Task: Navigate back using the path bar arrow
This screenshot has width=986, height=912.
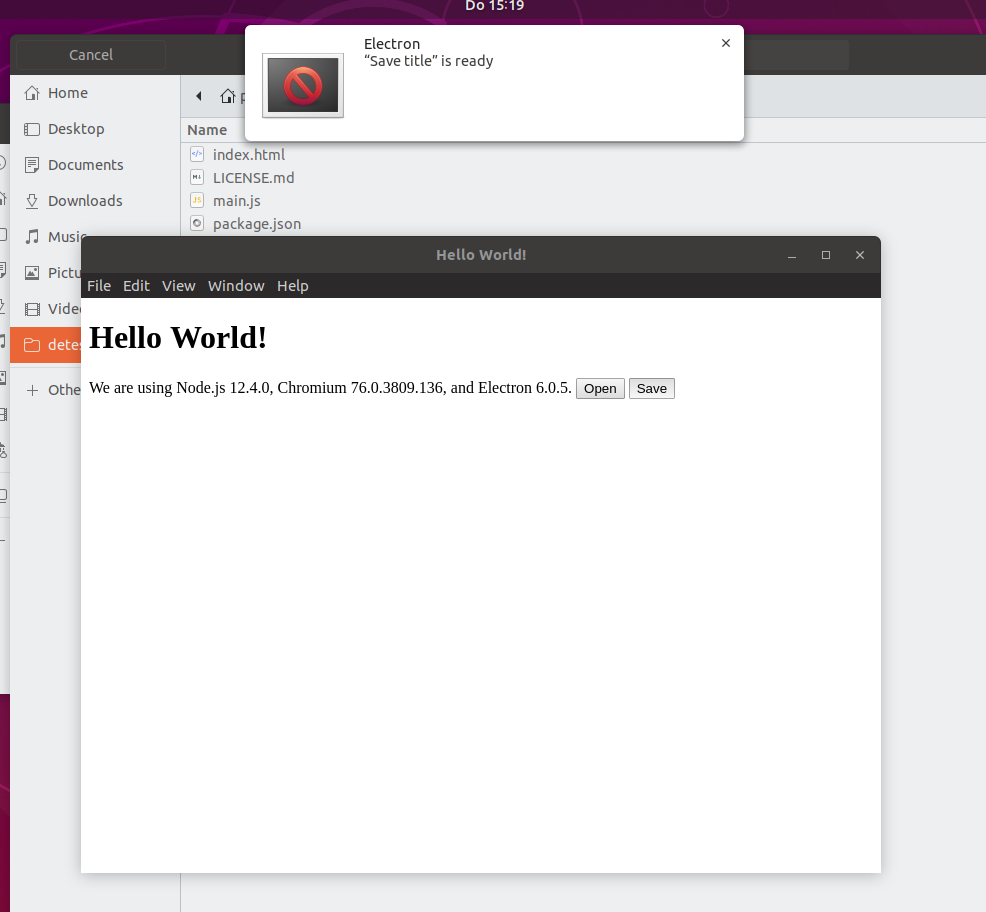Action: pos(198,96)
